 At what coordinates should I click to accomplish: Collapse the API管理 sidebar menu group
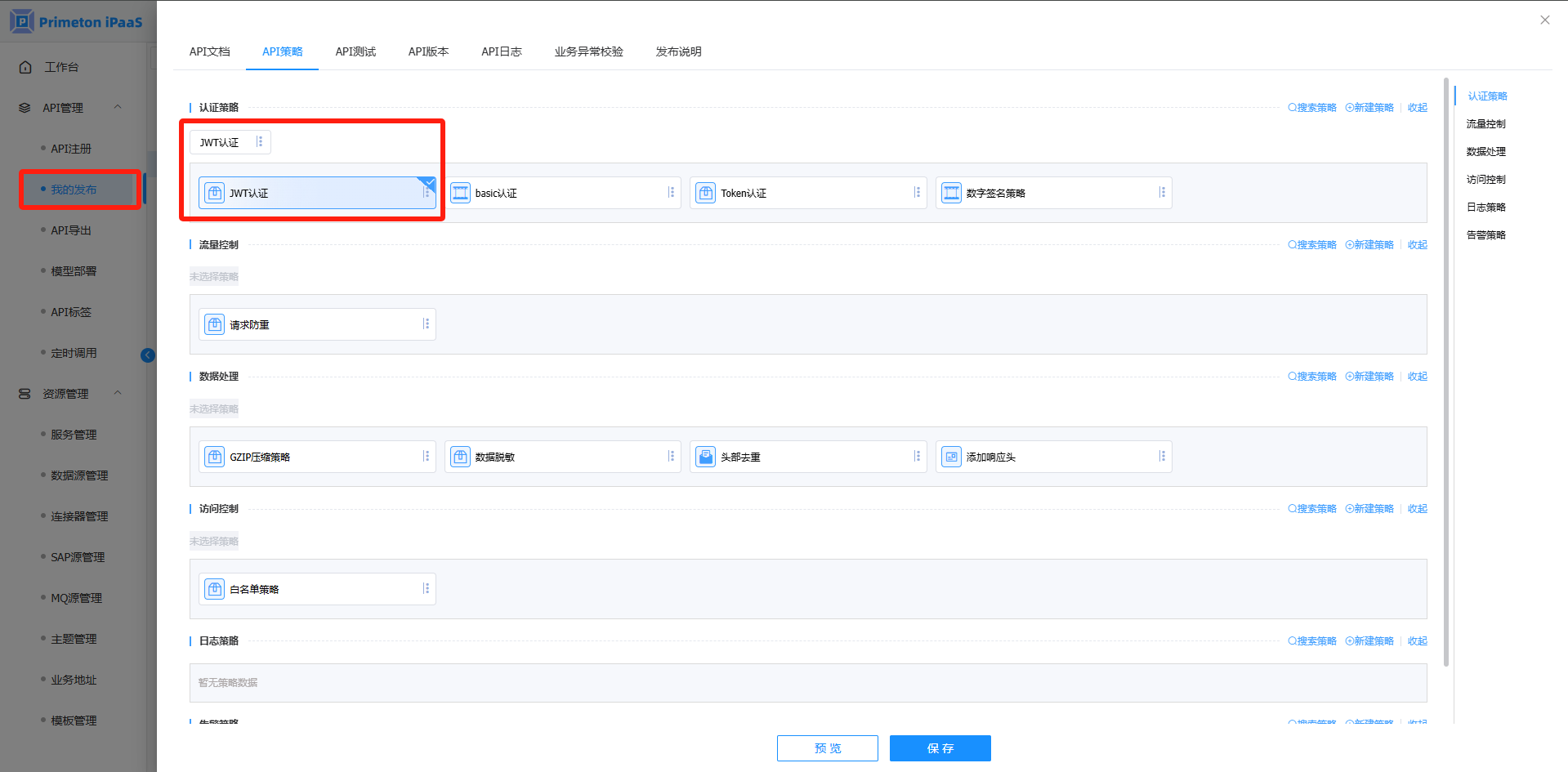click(x=118, y=107)
